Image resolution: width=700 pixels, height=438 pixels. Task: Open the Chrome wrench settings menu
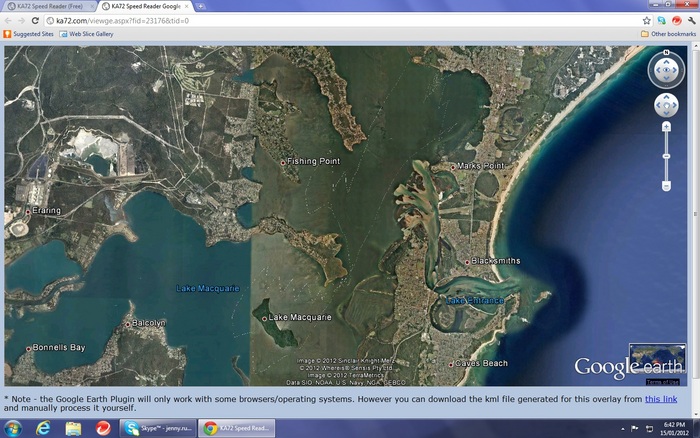point(691,20)
